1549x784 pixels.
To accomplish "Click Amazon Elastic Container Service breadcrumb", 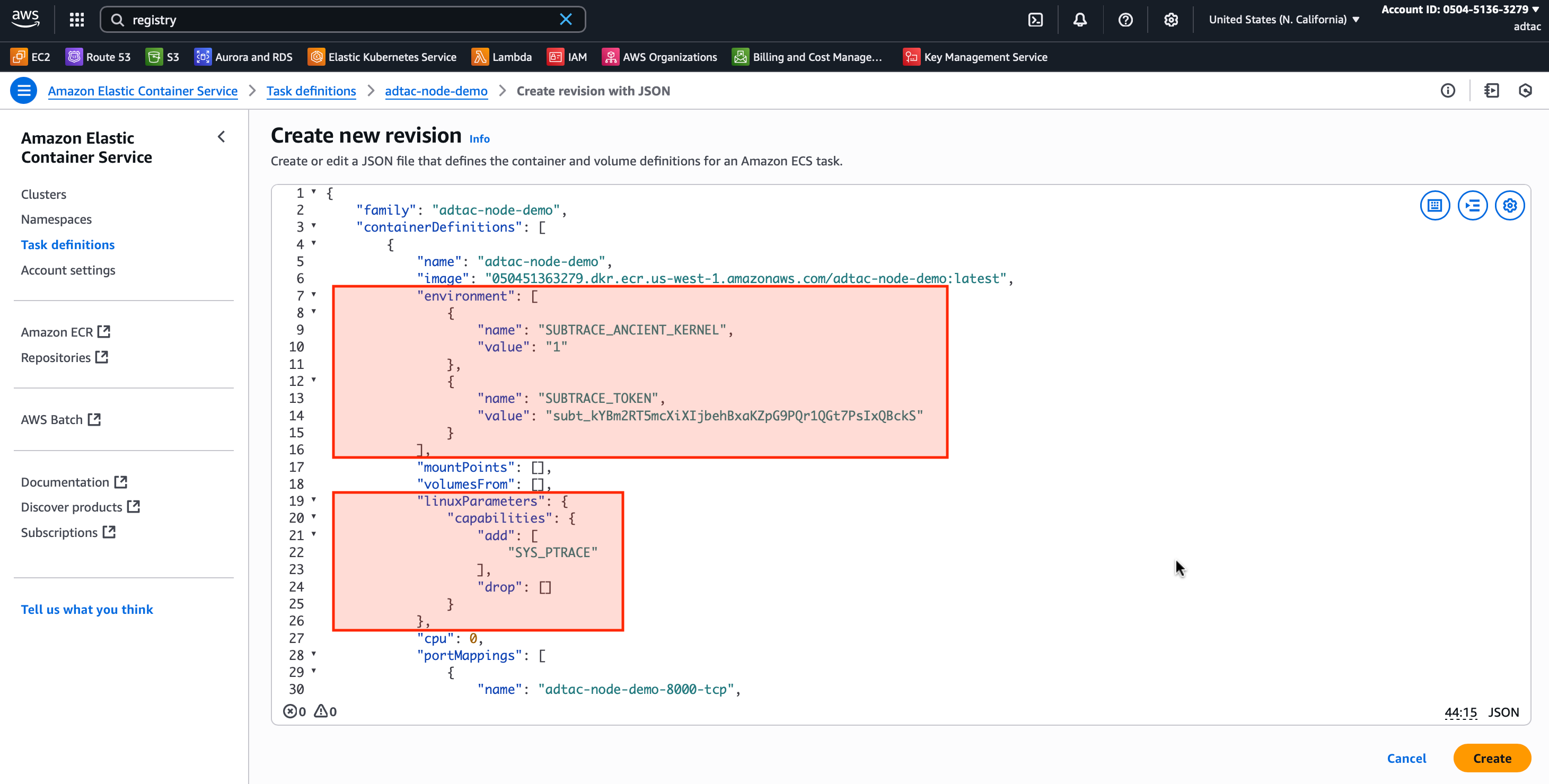I will point(143,91).
